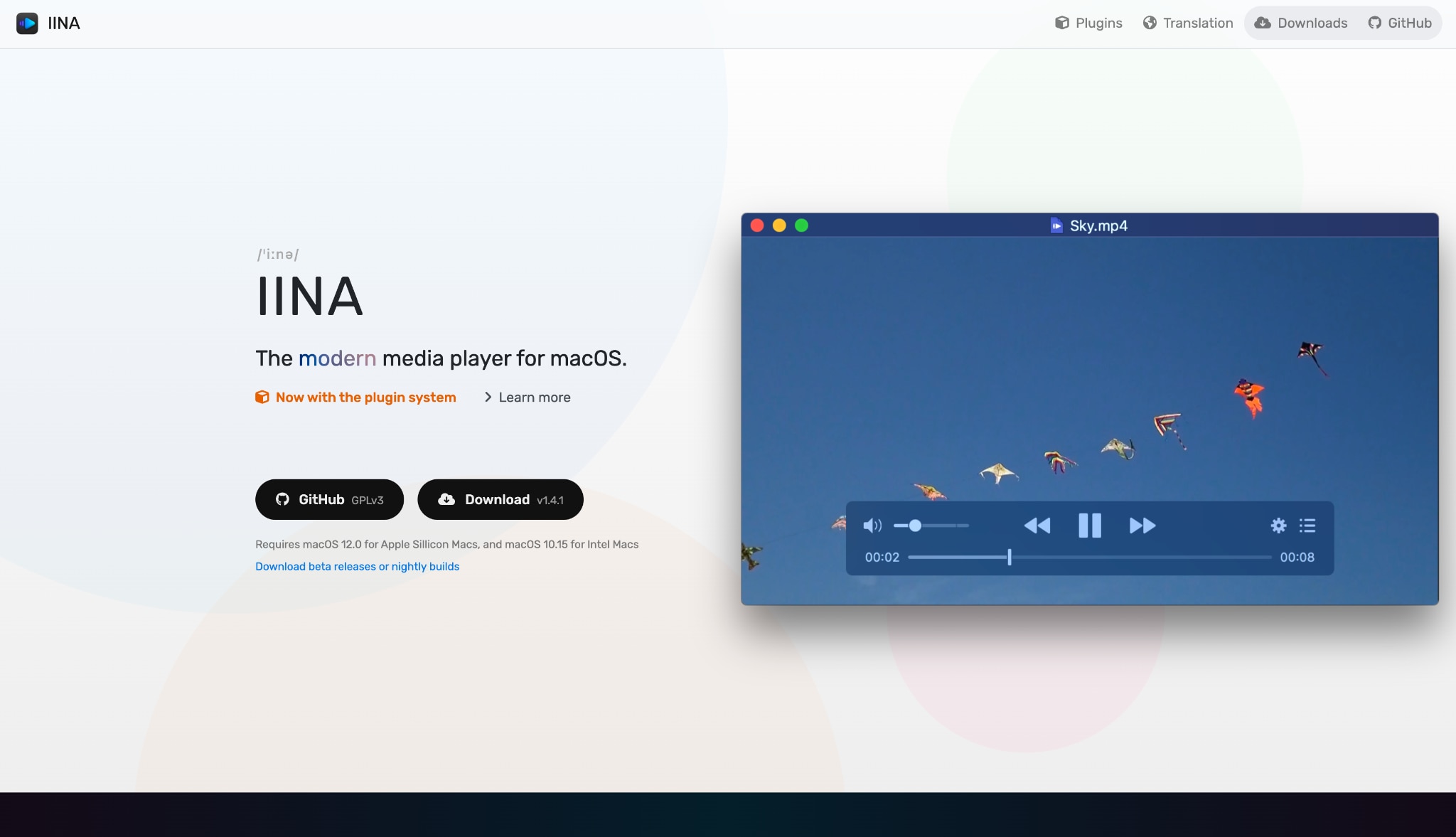Open player settings gear icon
This screenshot has height=837, width=1456.
point(1278,526)
